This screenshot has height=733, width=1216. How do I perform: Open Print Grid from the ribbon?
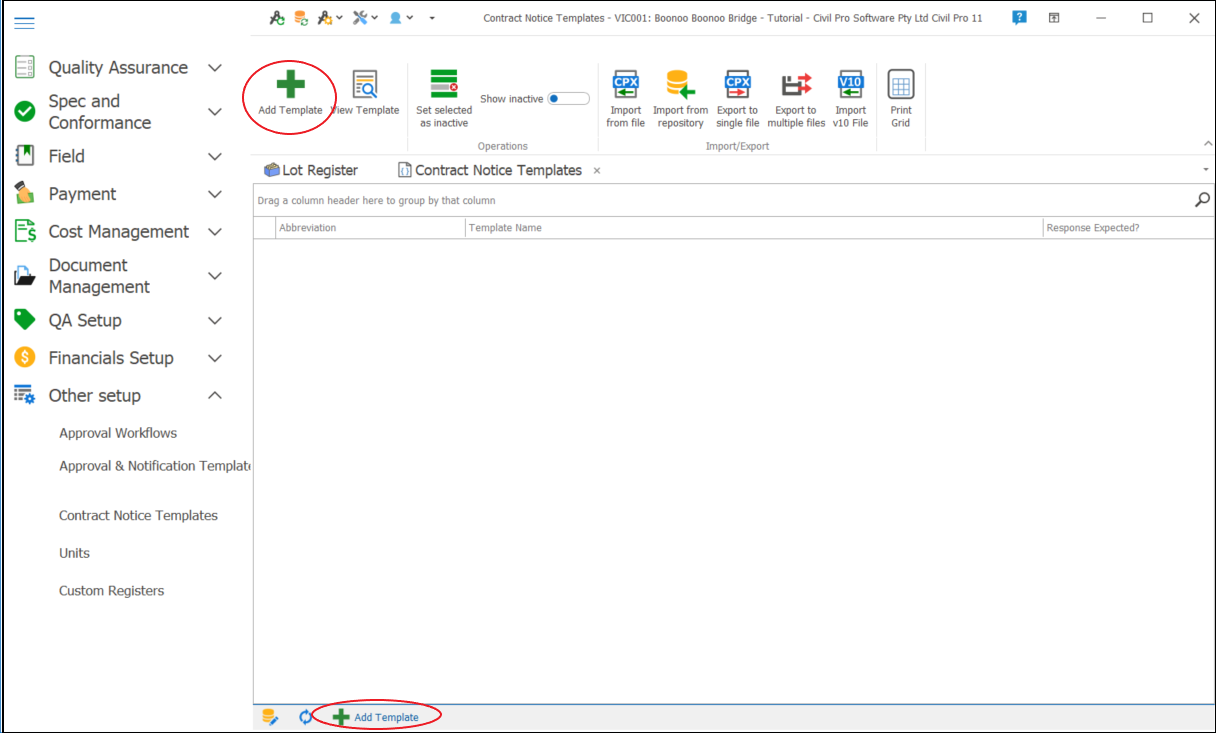[x=901, y=86]
